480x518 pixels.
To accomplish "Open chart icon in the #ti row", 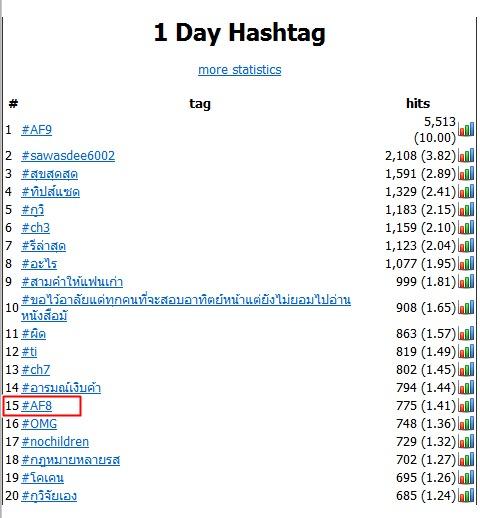I will [x=466, y=351].
